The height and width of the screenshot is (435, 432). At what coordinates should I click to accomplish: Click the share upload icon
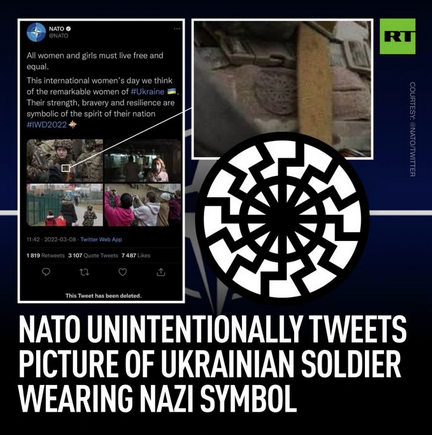click(x=161, y=272)
